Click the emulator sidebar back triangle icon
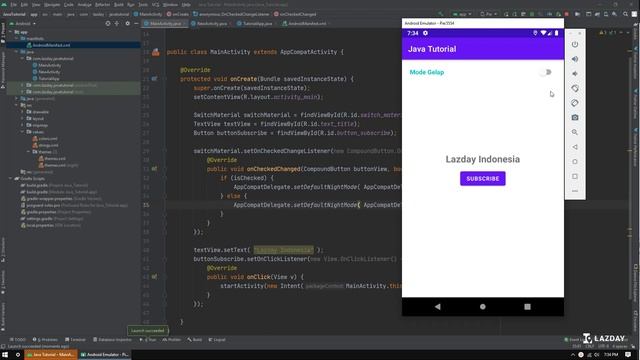 575,147
